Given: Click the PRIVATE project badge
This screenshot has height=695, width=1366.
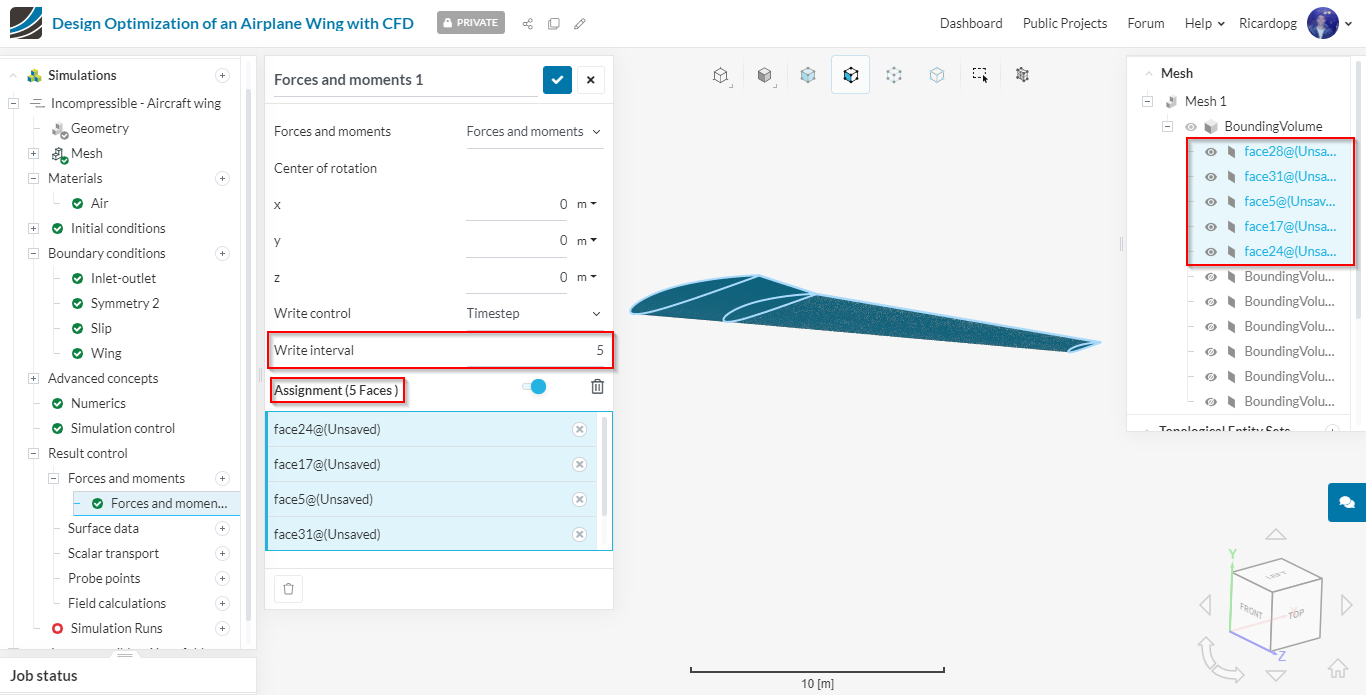Looking at the screenshot, I should [x=470, y=23].
